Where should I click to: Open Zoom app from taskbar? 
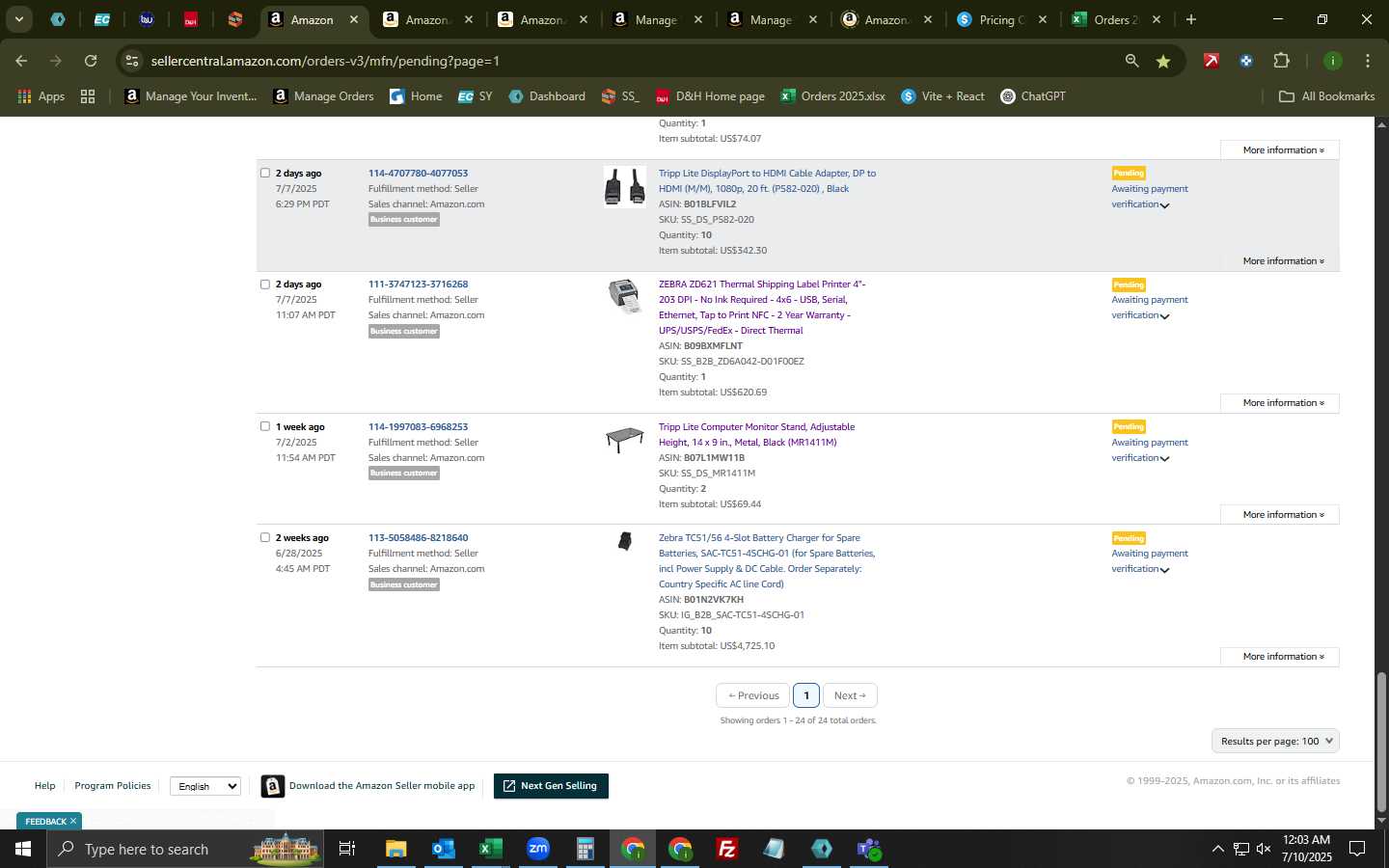click(538, 849)
